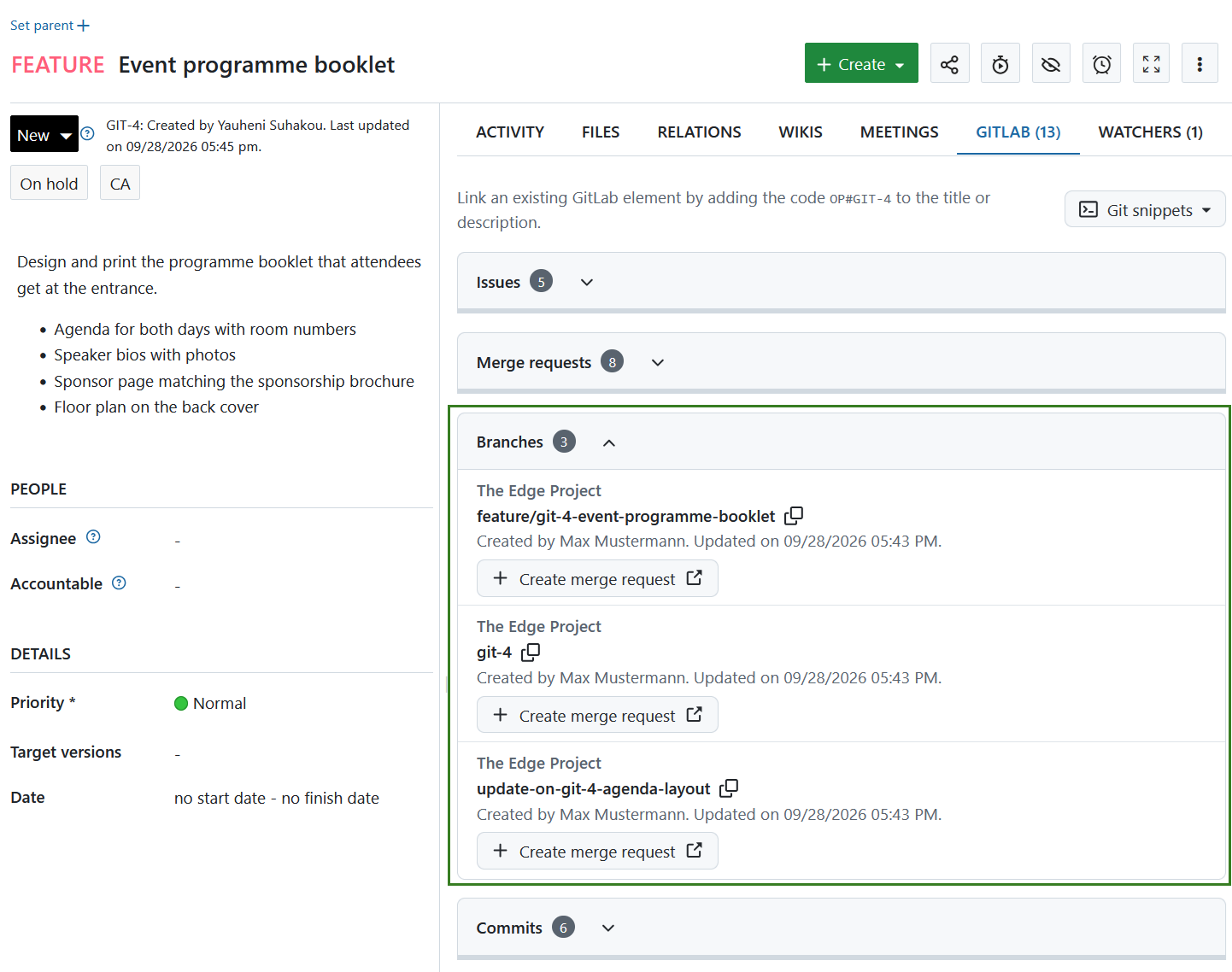Open the reminder alarm clock icon
The image size is (1232, 972).
point(1102,64)
